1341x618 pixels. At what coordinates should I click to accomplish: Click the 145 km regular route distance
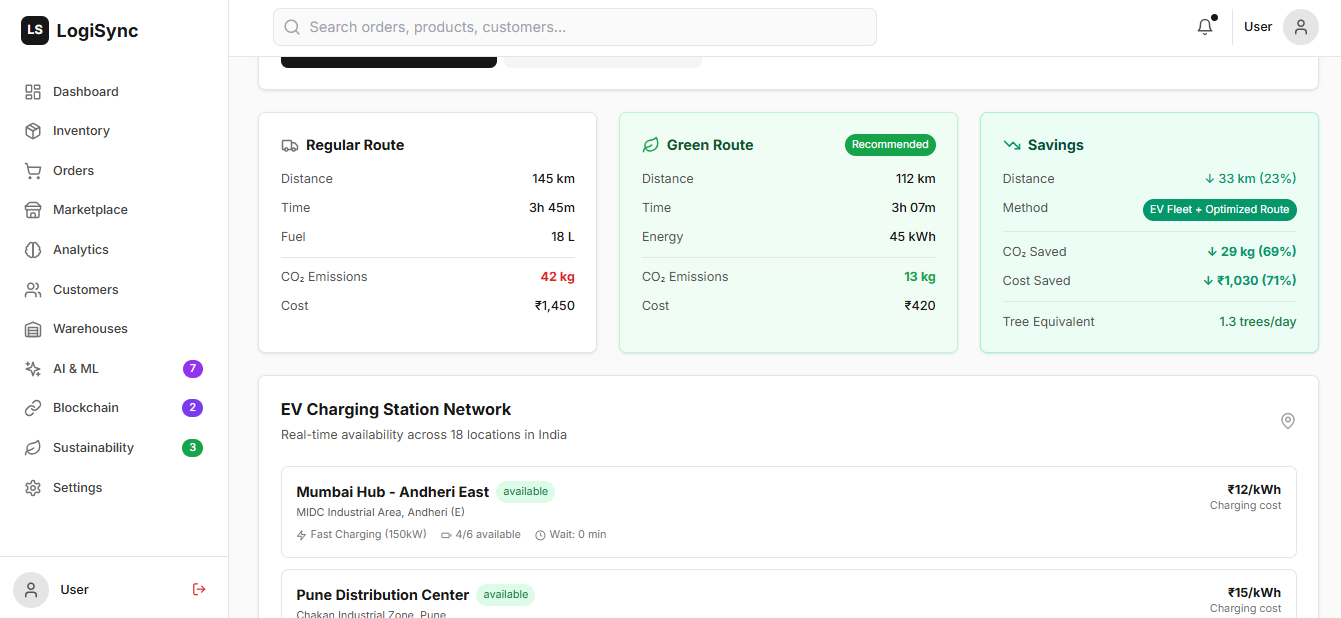click(554, 179)
